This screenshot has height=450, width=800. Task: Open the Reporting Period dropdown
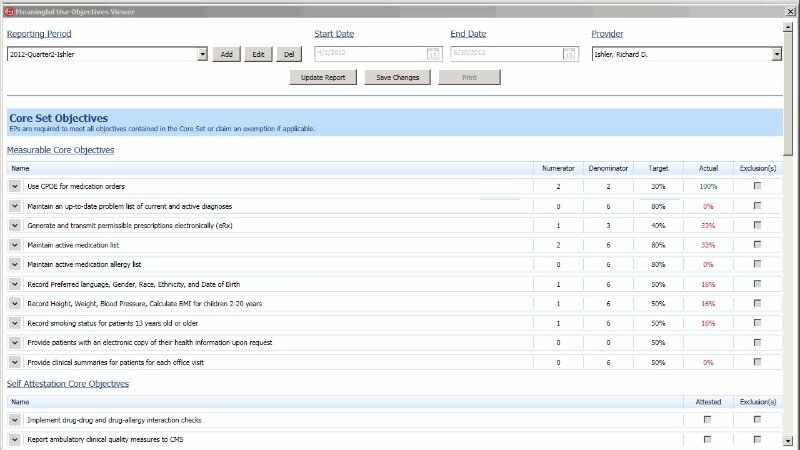coord(202,54)
